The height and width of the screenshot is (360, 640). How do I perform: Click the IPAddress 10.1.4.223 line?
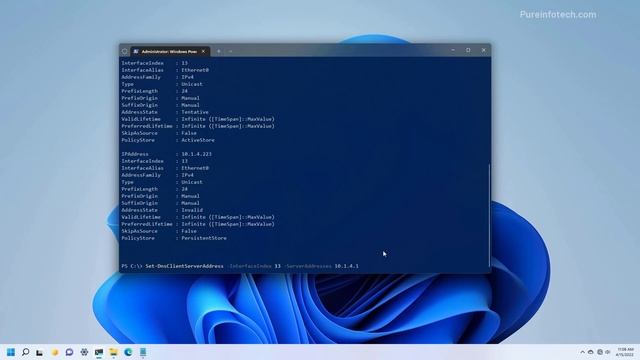click(x=167, y=154)
